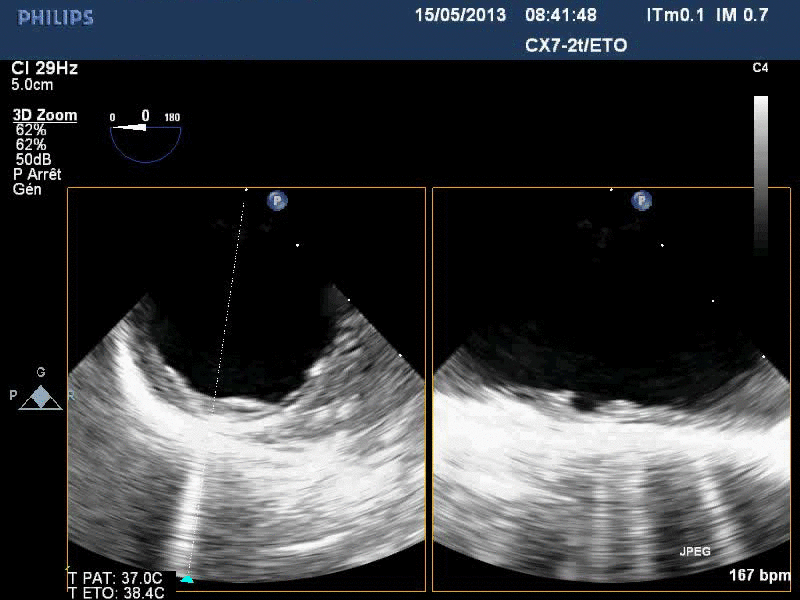Click the 50dB gain value
800x600 pixels.
point(33,160)
